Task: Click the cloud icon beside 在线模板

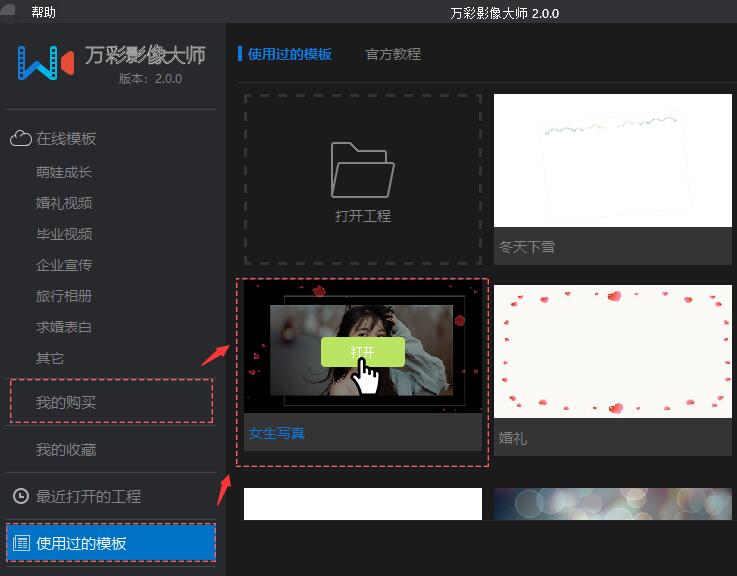Action: pyautogui.click(x=20, y=139)
